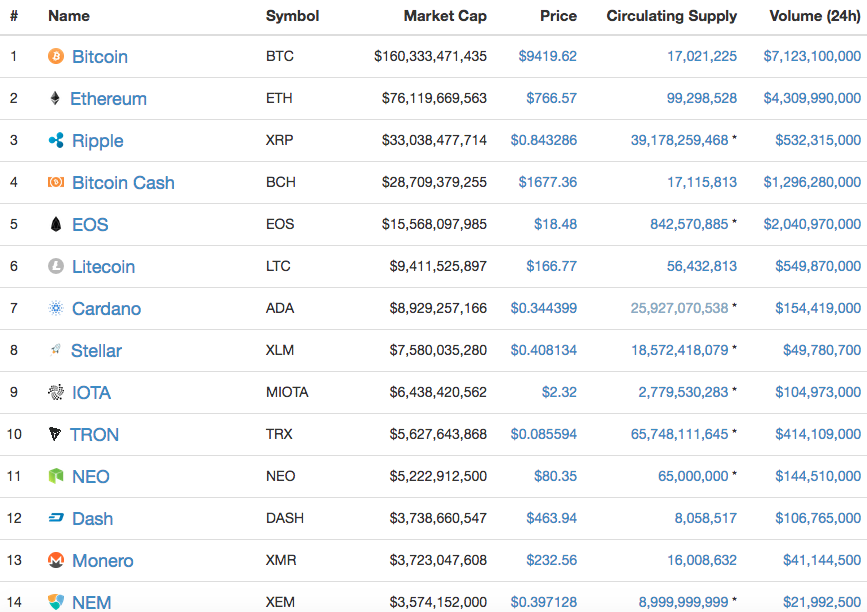Viewport: 867px width, 612px height.
Task: Open the NEM name link
Action: pos(91,602)
